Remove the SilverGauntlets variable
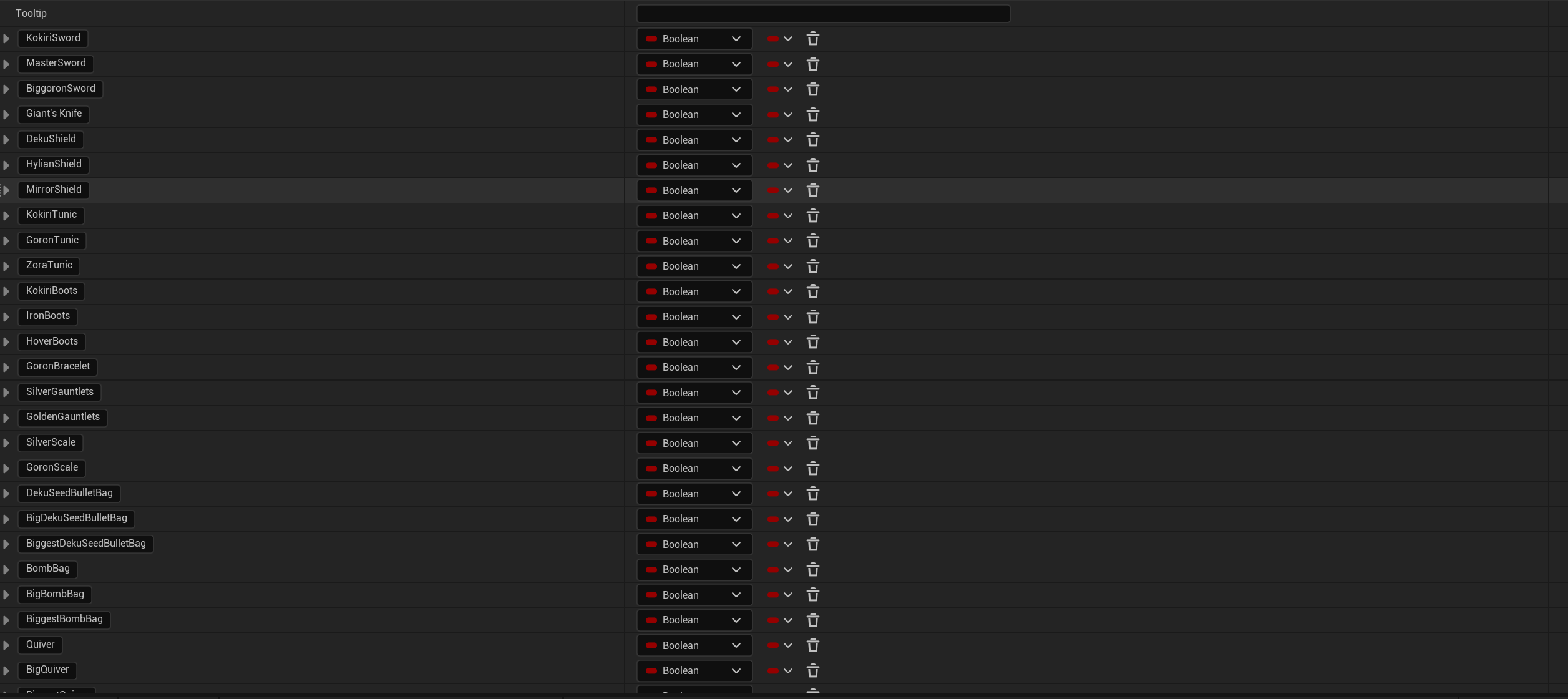Image resolution: width=1568 pixels, height=699 pixels. pos(812,393)
